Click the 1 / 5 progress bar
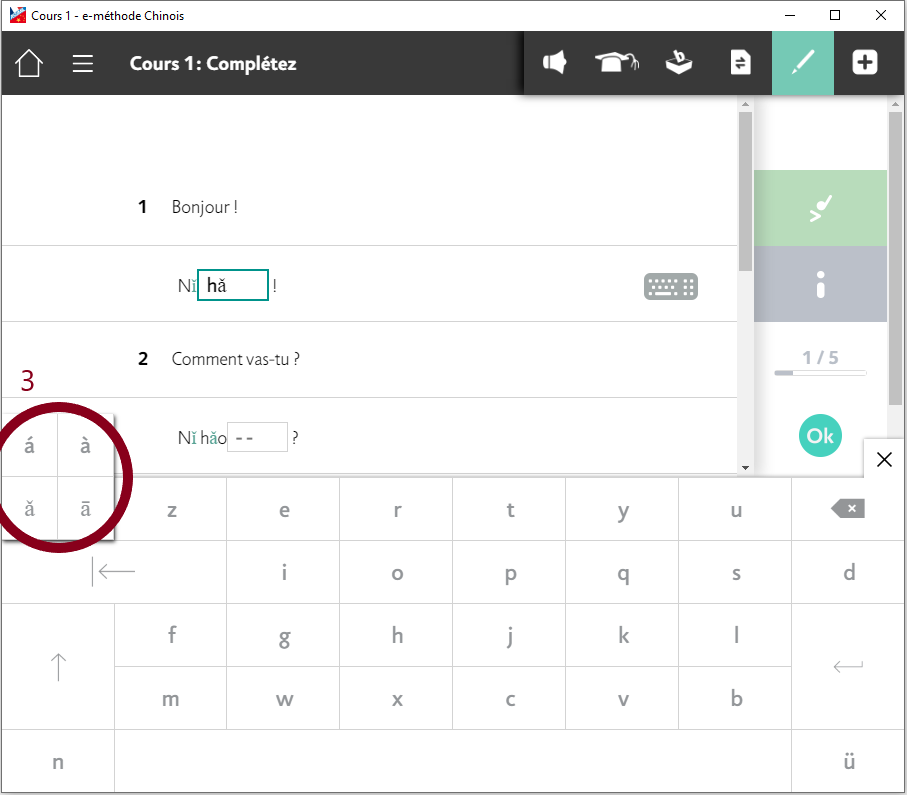 point(820,372)
